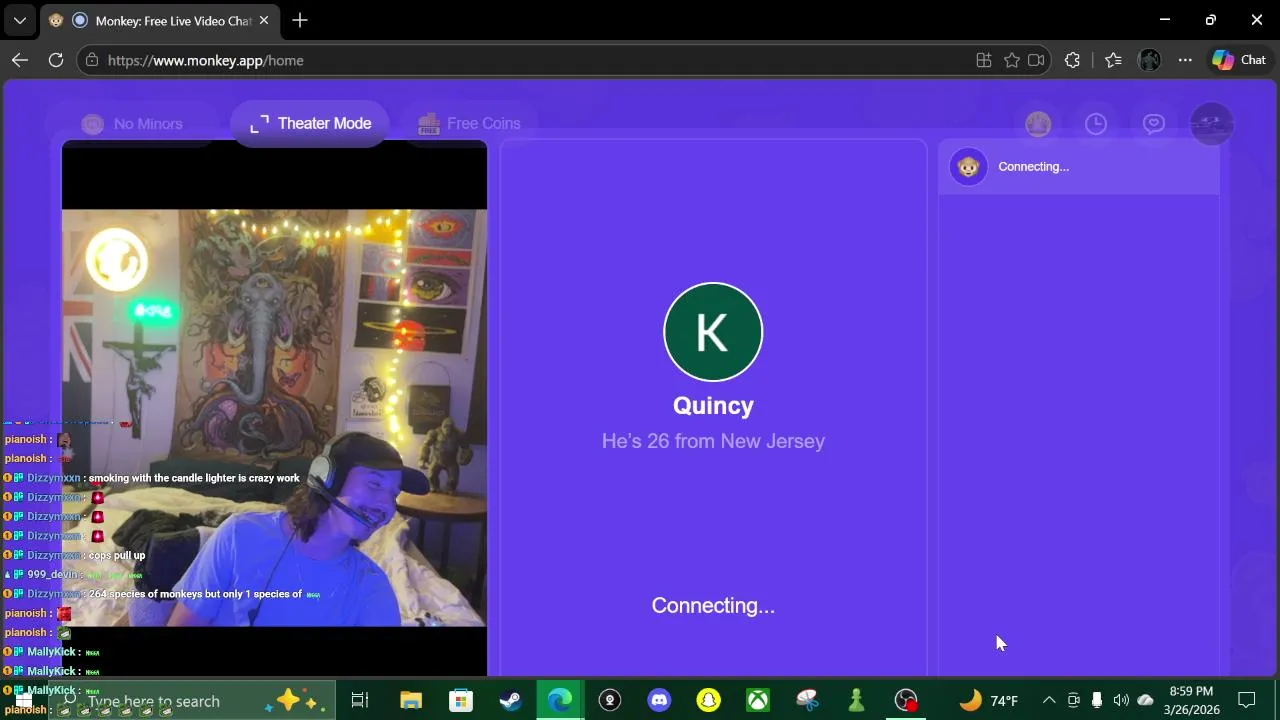
Task: Open Settings and more menu
Action: [1185, 60]
